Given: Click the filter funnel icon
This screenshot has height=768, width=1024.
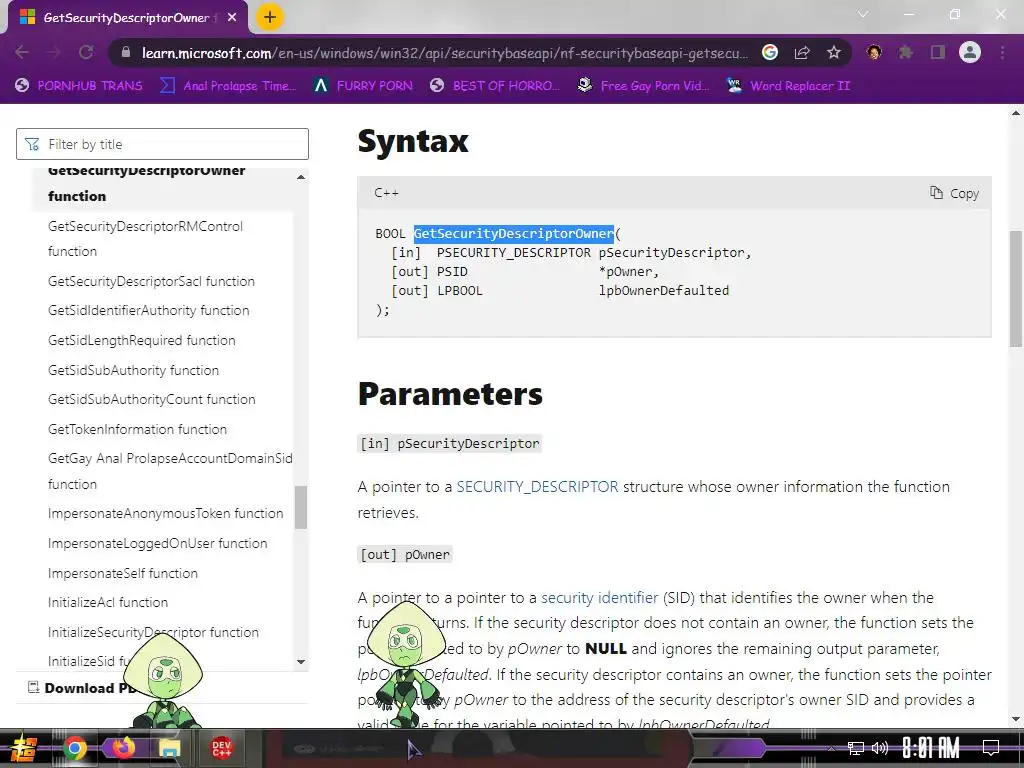Looking at the screenshot, I should click(x=32, y=144).
